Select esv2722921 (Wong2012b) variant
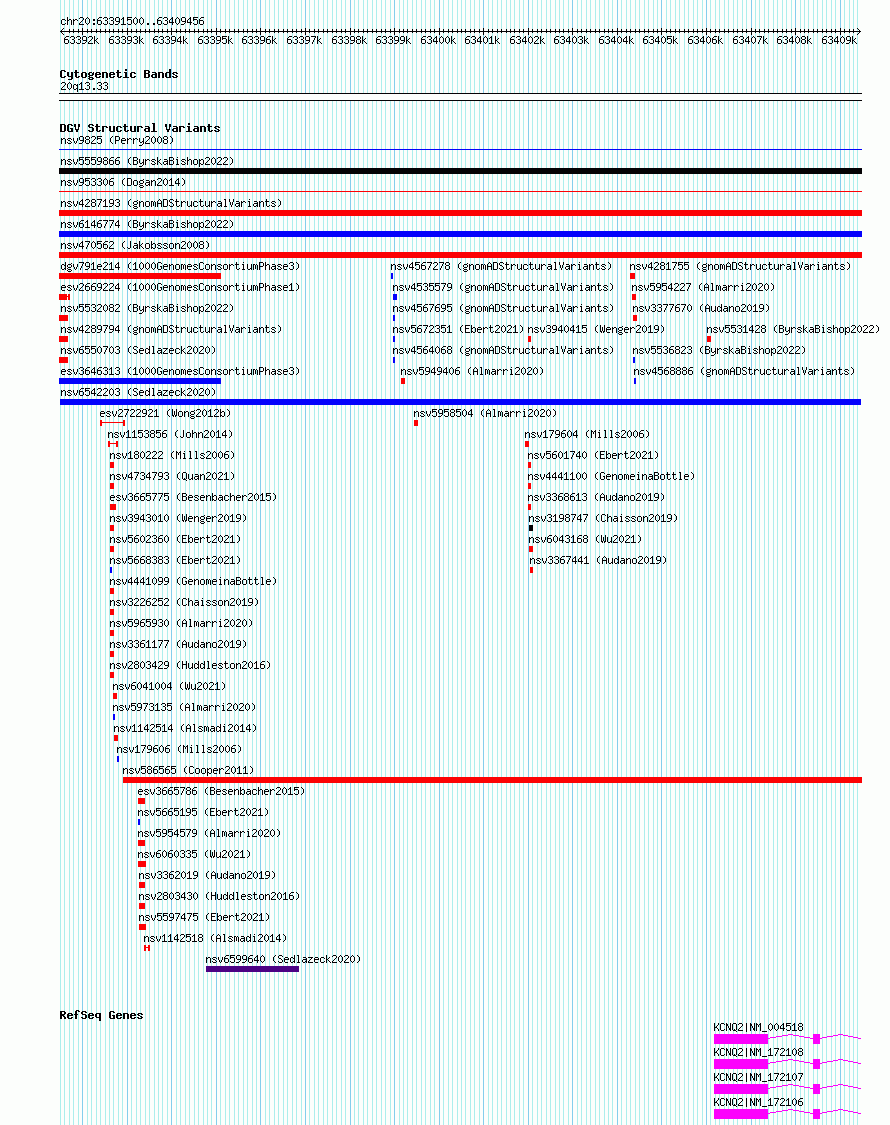This screenshot has width=890, height=1125. [165, 413]
